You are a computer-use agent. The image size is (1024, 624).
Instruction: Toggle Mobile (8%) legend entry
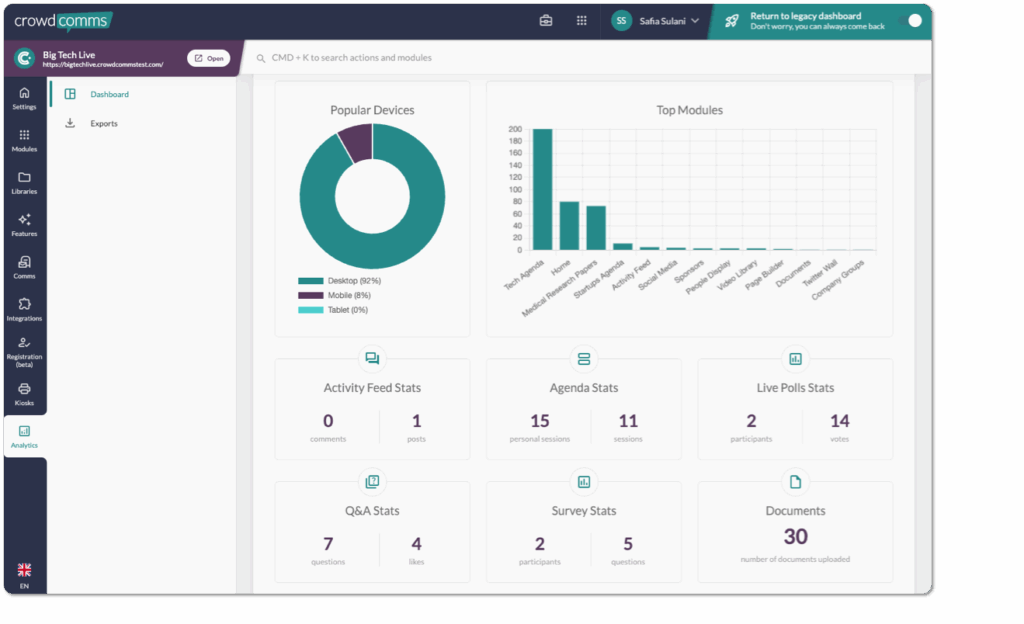[x=334, y=295]
